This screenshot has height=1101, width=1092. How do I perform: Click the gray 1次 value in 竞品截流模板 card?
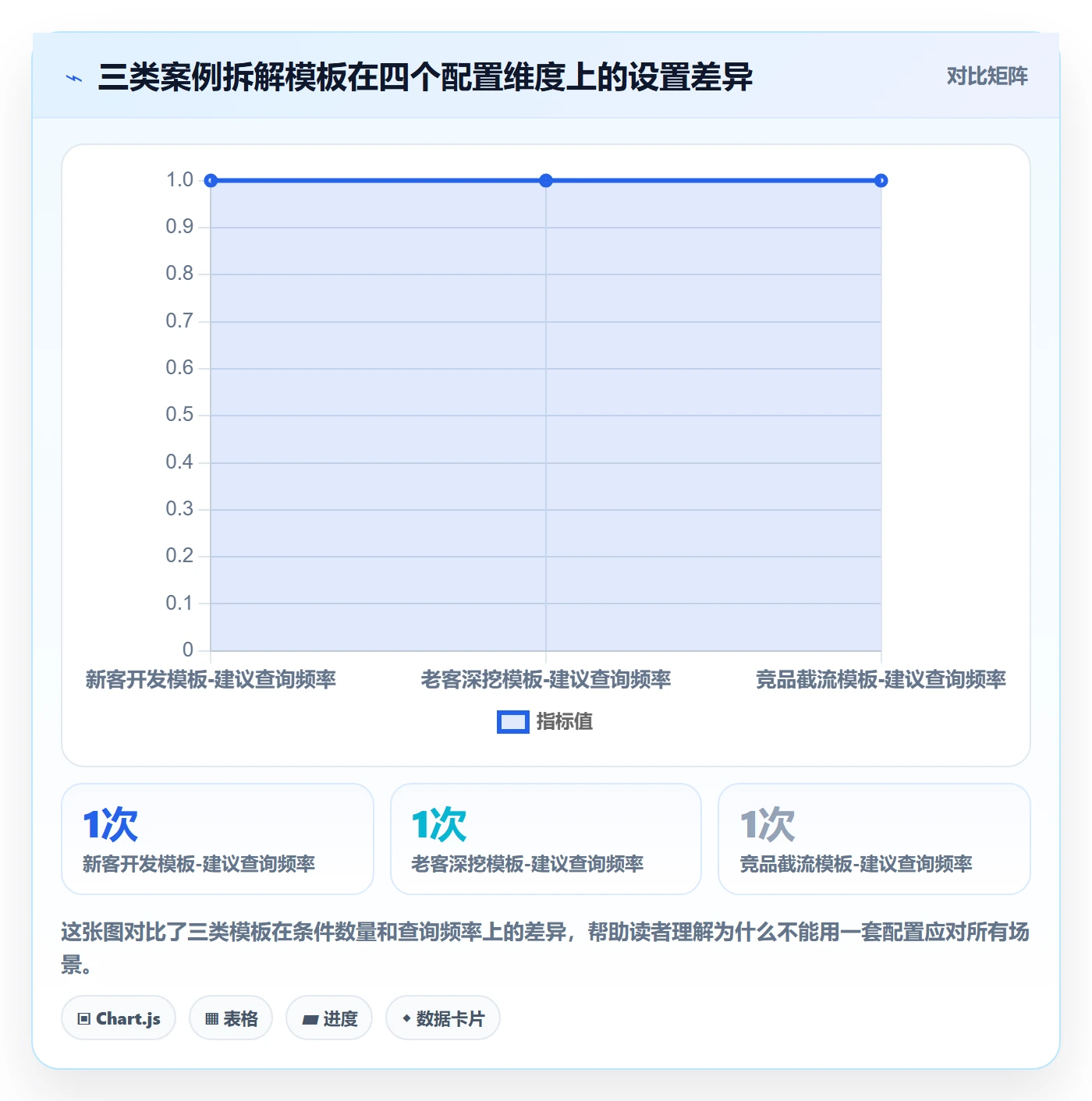[768, 825]
